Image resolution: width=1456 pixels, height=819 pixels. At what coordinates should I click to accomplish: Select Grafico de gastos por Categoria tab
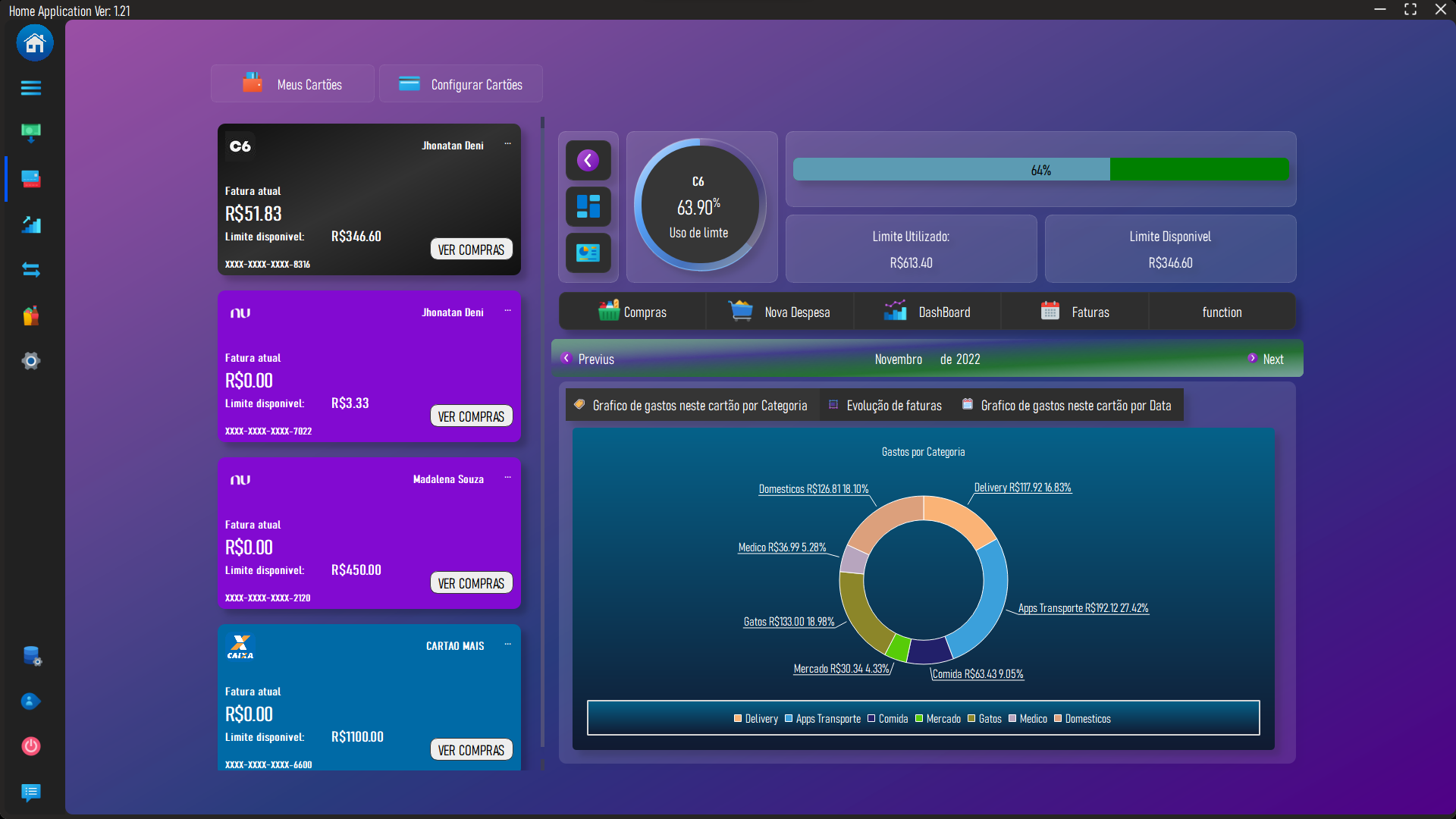pos(692,405)
